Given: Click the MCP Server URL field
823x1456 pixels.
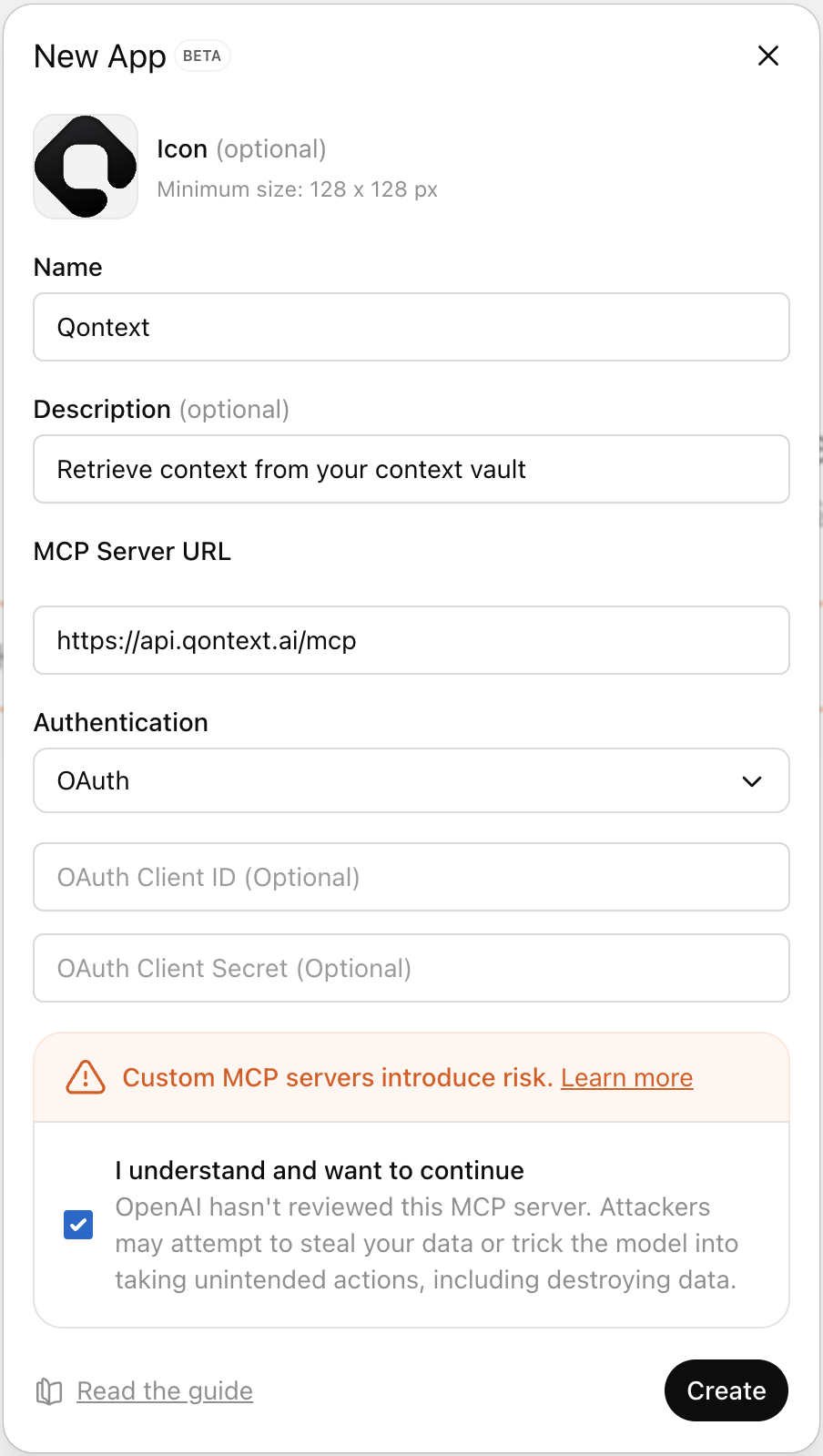Looking at the screenshot, I should click(x=411, y=640).
